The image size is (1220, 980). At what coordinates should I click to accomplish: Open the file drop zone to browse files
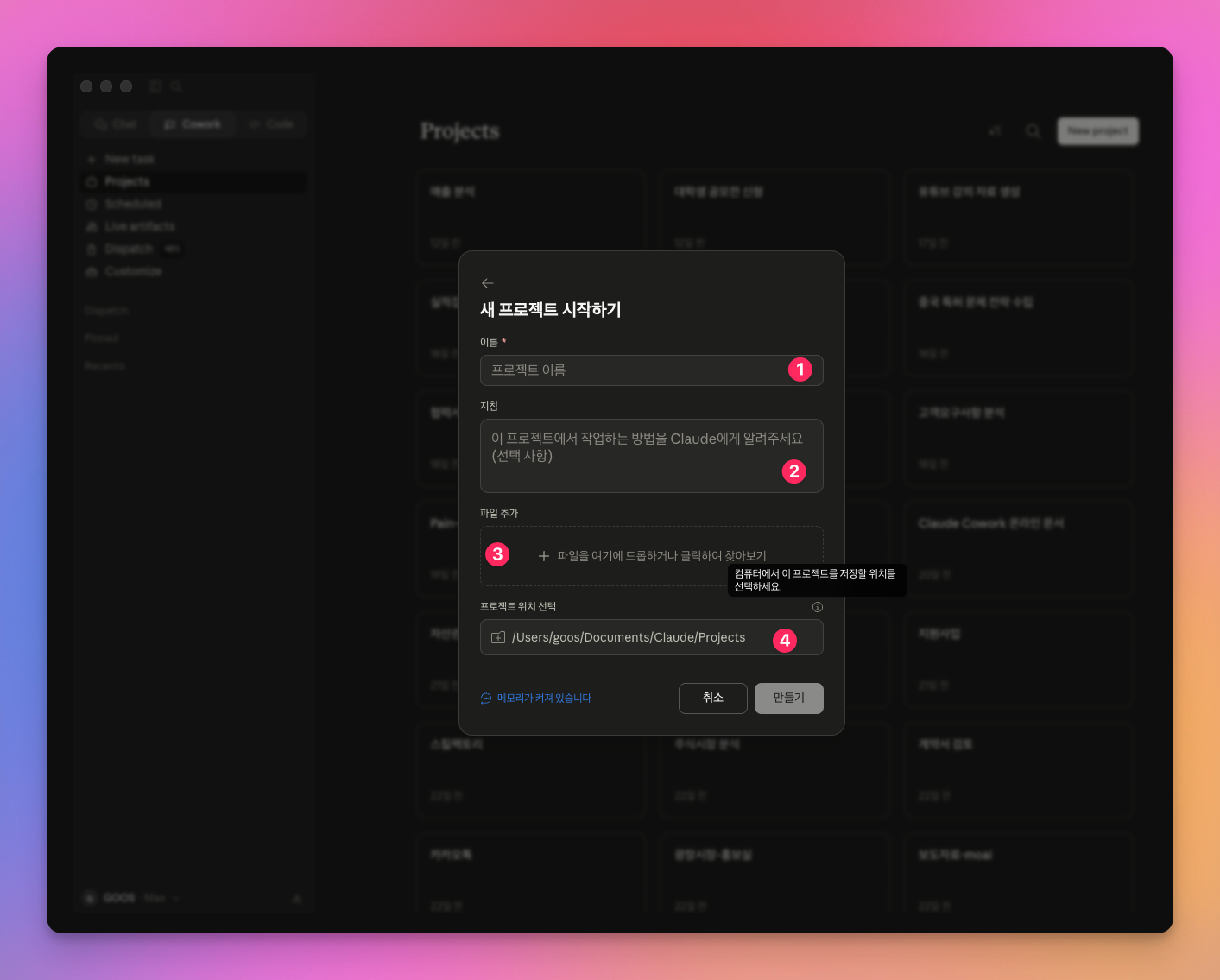pyautogui.click(x=651, y=556)
